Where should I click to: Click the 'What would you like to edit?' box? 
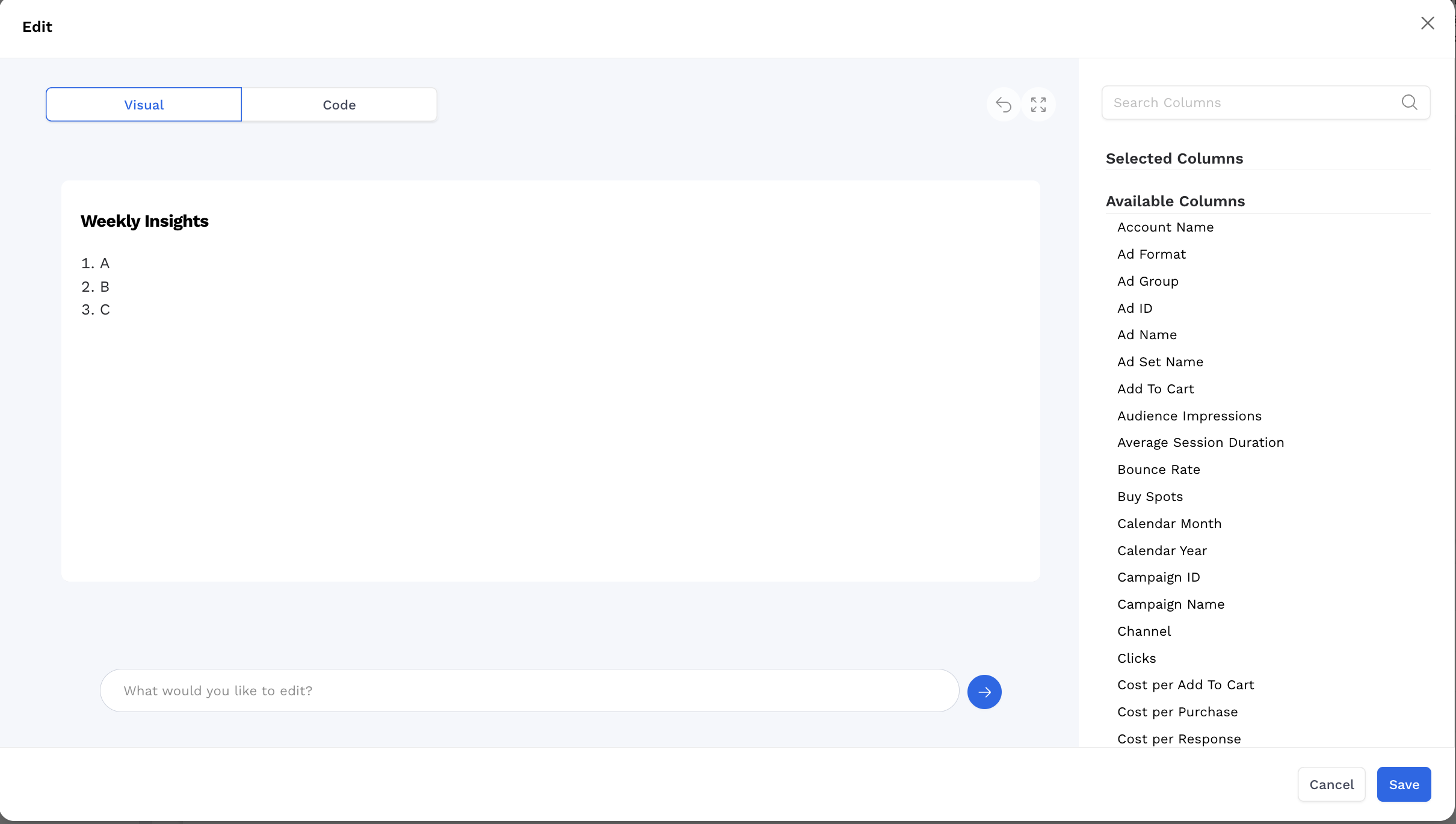click(529, 690)
